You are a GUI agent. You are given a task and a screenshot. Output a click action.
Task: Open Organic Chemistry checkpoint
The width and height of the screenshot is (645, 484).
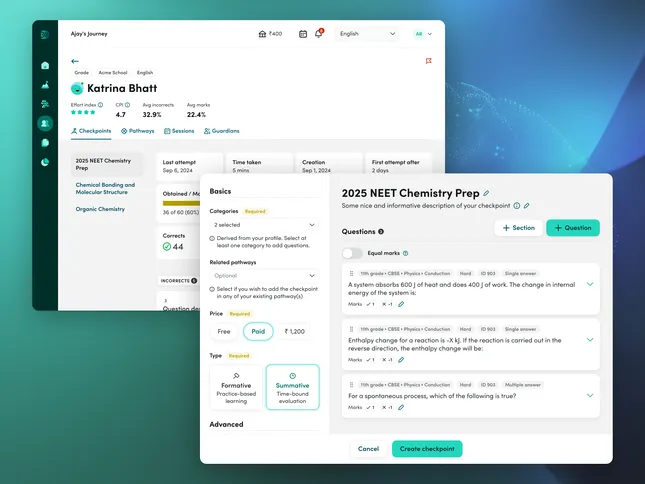coord(100,209)
